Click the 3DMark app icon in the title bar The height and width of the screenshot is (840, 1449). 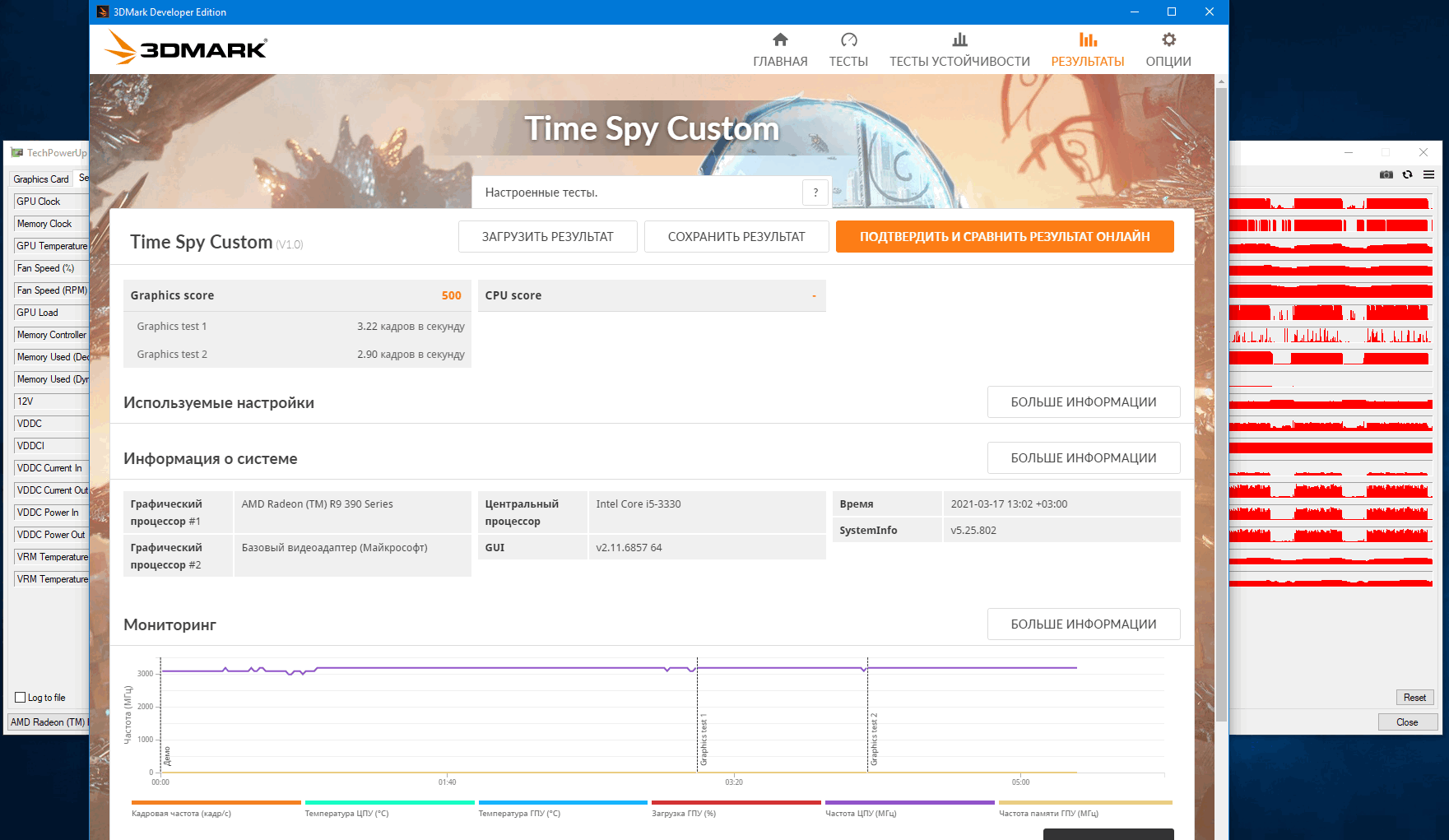point(103,12)
